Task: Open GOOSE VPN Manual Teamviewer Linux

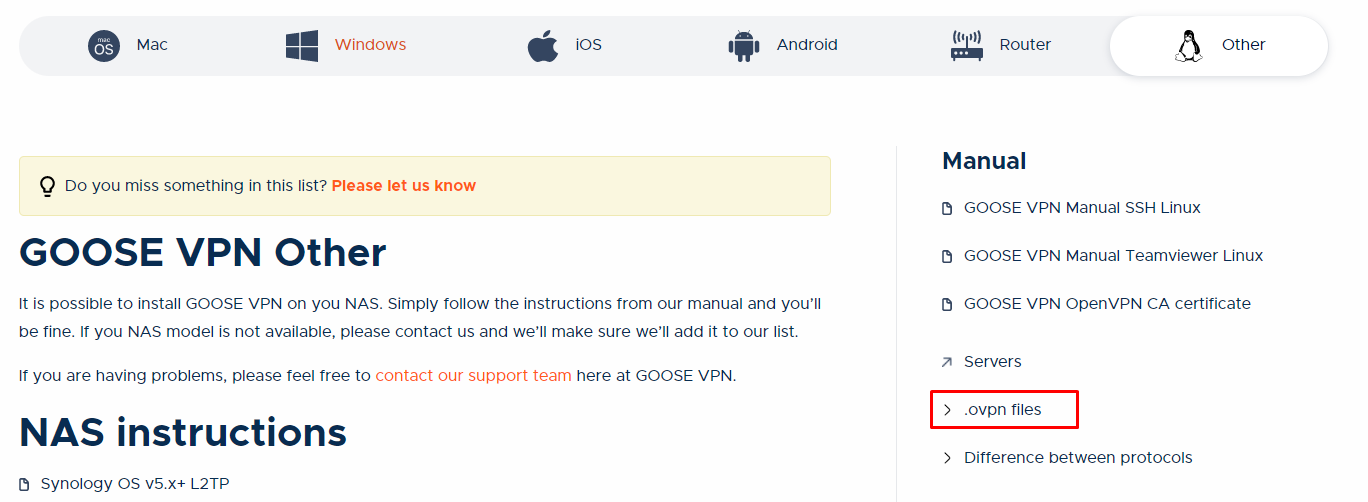Action: (x=1113, y=256)
